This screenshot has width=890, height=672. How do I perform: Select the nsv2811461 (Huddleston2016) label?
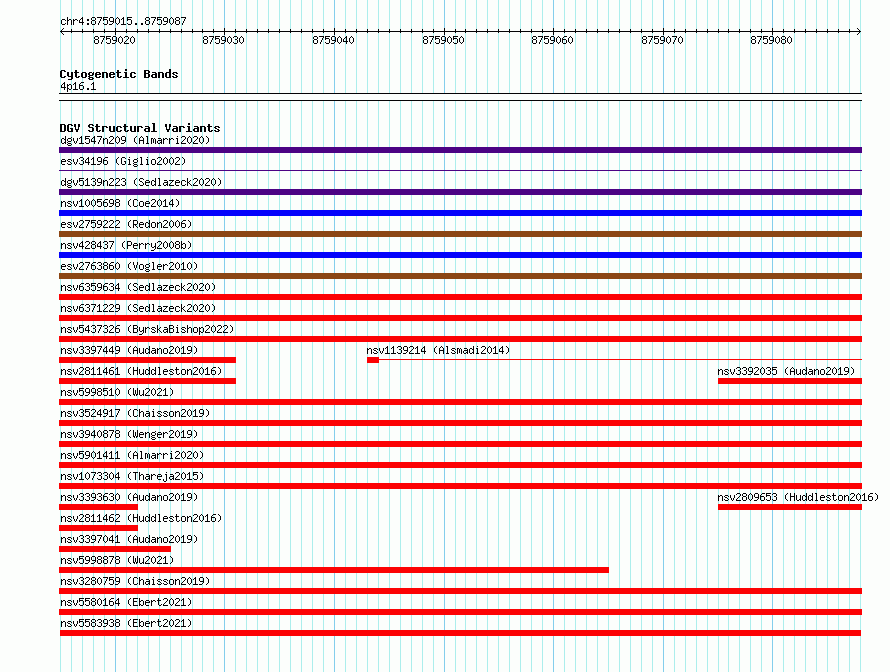(141, 371)
